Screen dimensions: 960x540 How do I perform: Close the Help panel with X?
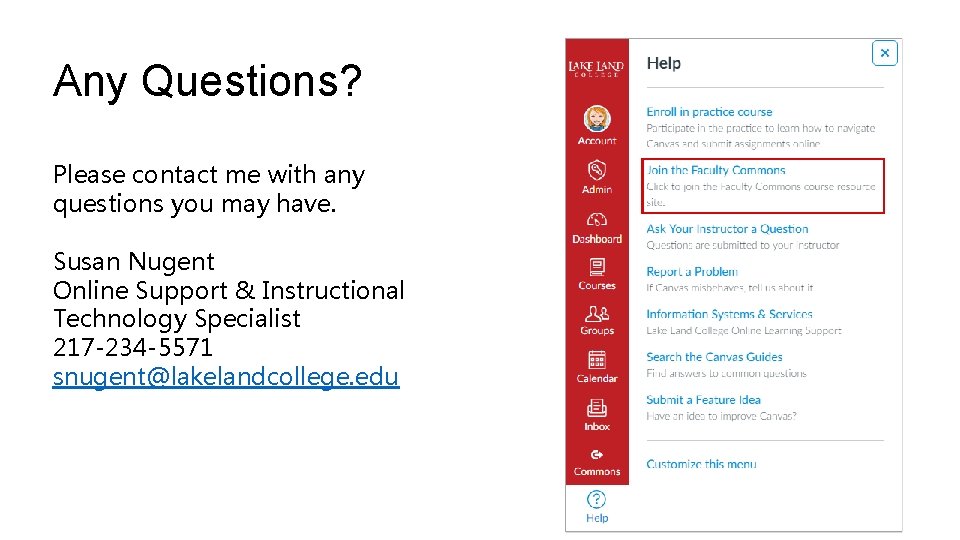point(884,53)
